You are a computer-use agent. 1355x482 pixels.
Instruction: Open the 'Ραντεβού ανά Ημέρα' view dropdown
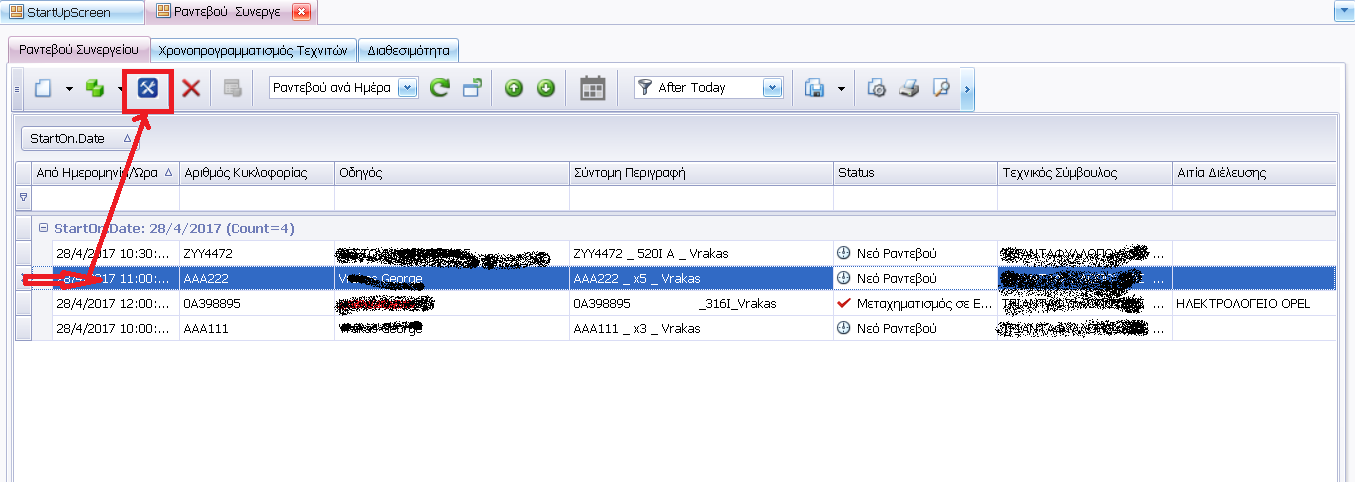pos(407,88)
